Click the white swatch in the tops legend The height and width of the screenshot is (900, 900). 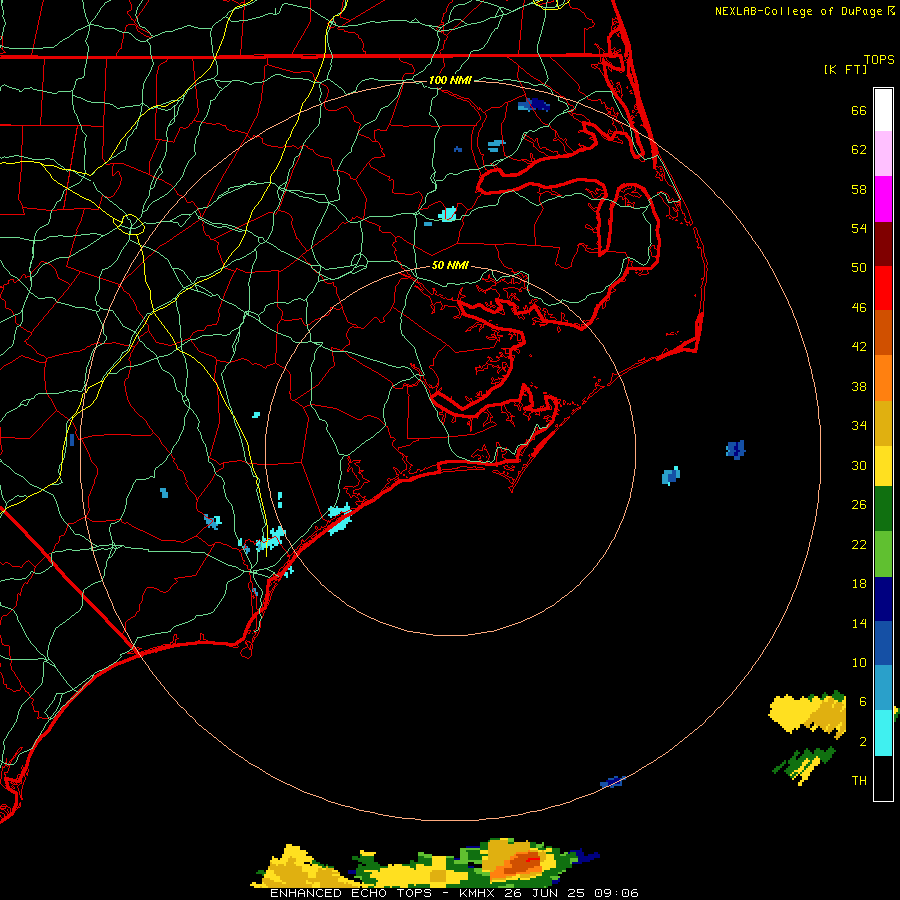[883, 110]
